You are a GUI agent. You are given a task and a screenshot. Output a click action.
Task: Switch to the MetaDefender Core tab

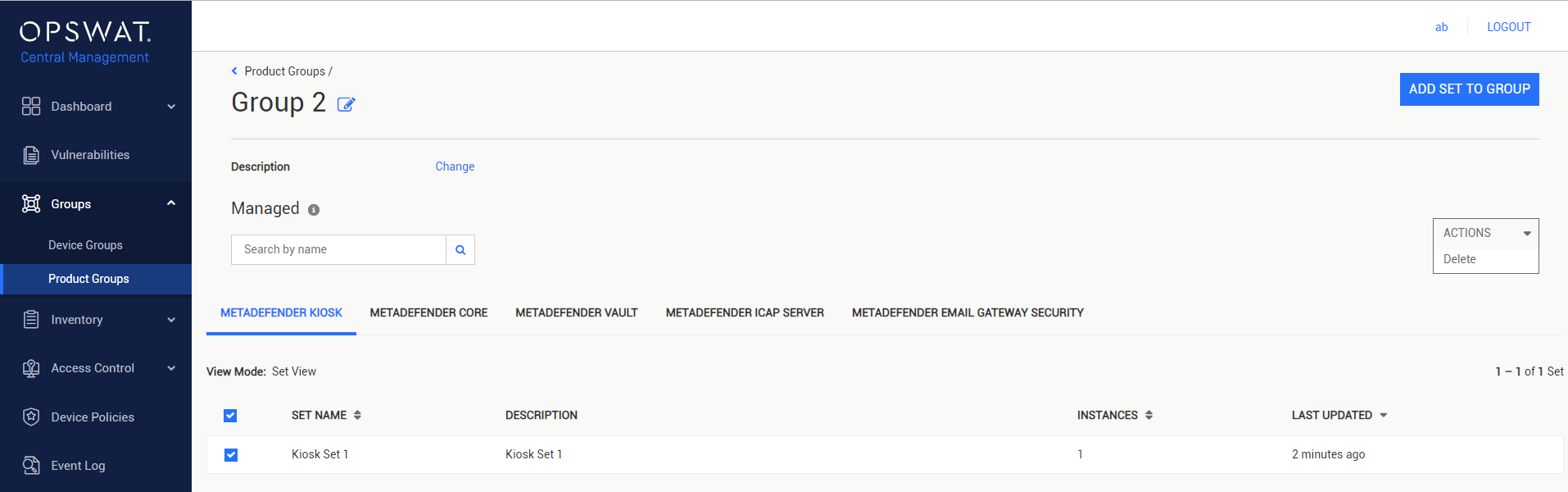point(428,312)
